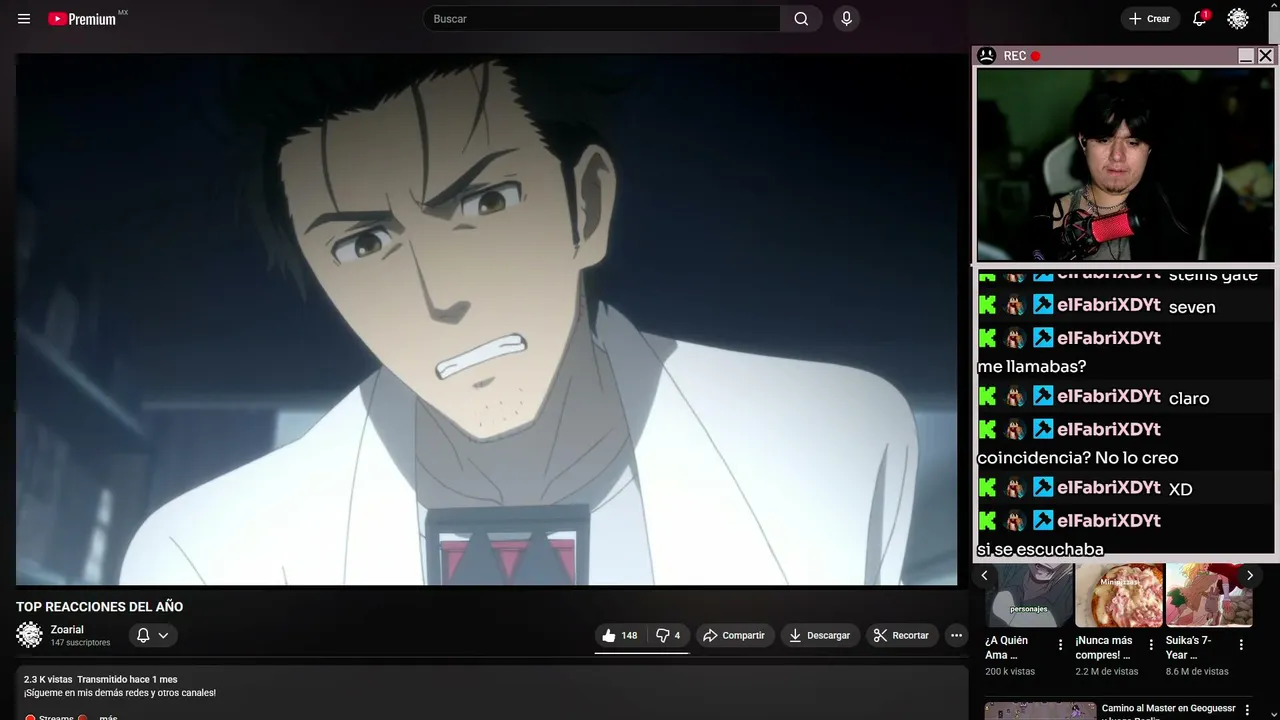Open the '¿A Quién Ama' video thumbnail
1280x720 pixels.
[x=1029, y=596]
